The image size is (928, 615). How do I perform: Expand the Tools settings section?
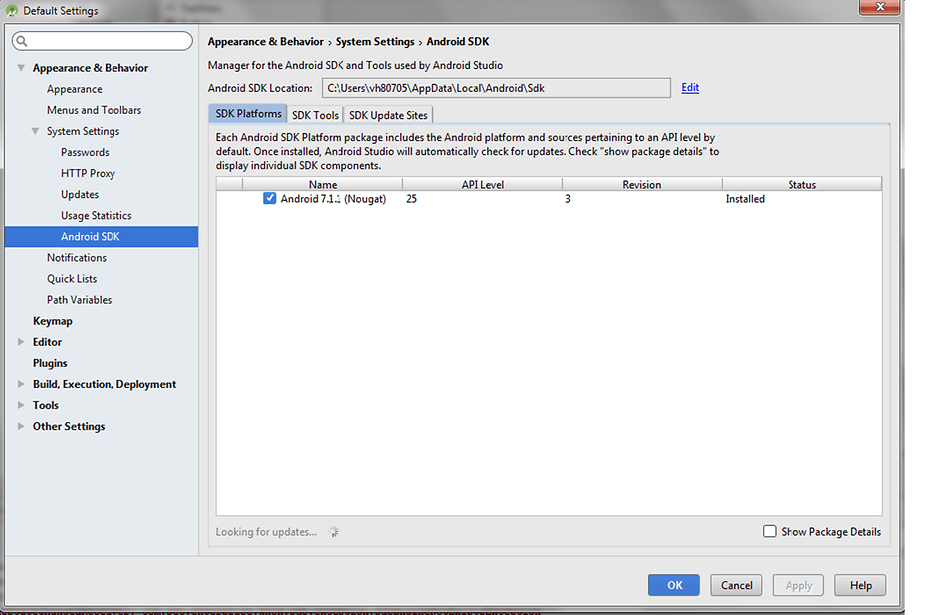tap(21, 405)
